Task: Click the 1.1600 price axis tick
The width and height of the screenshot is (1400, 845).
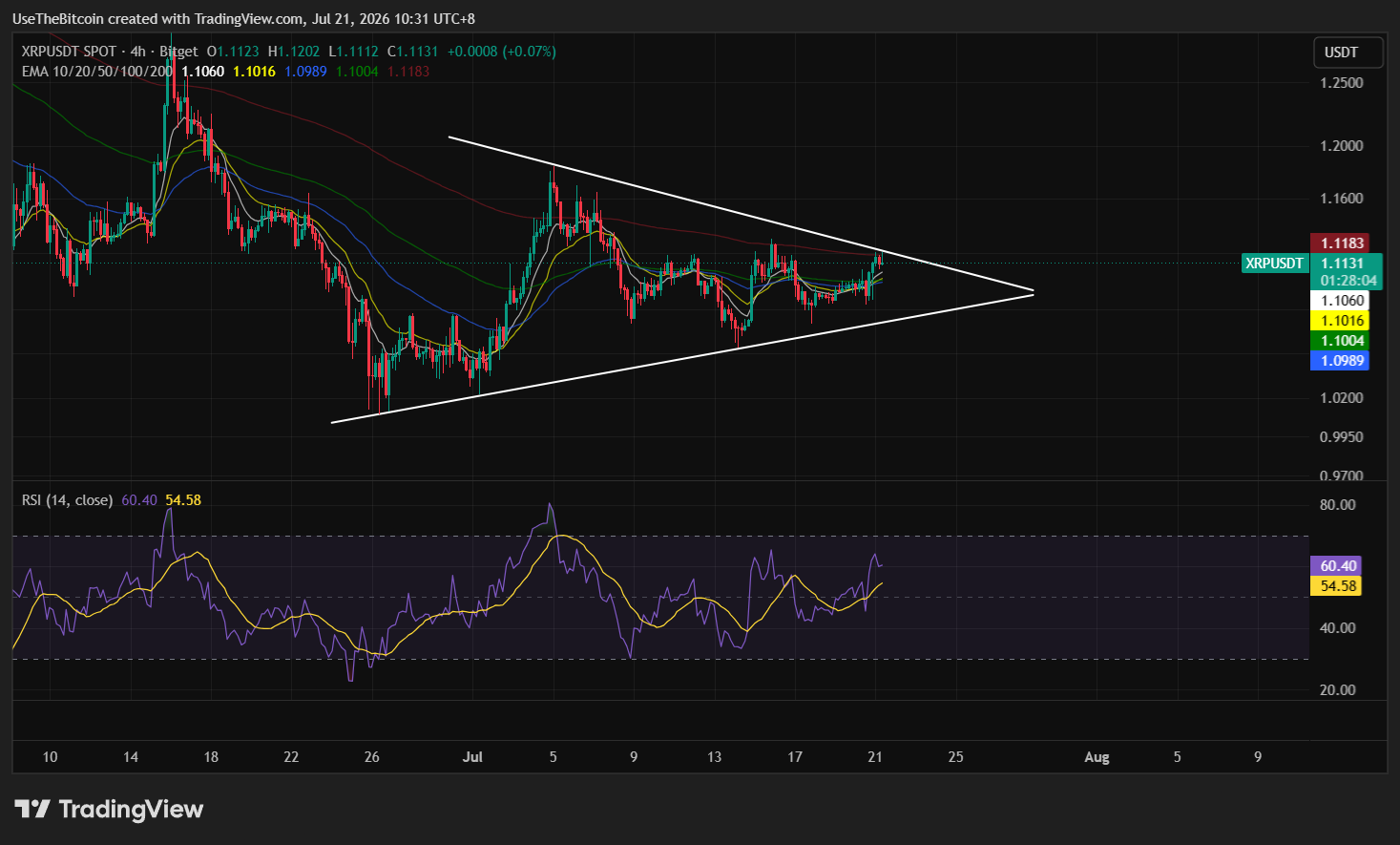Action: [1341, 199]
